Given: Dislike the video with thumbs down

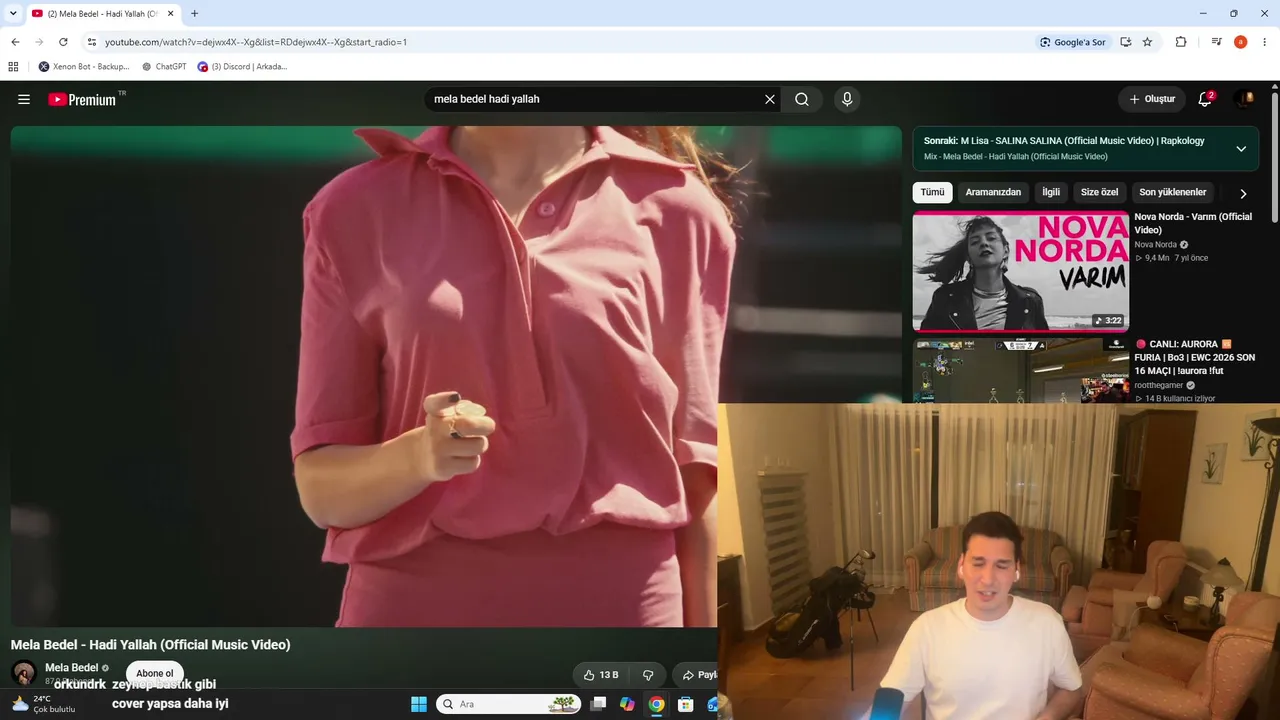Looking at the screenshot, I should click(x=648, y=675).
